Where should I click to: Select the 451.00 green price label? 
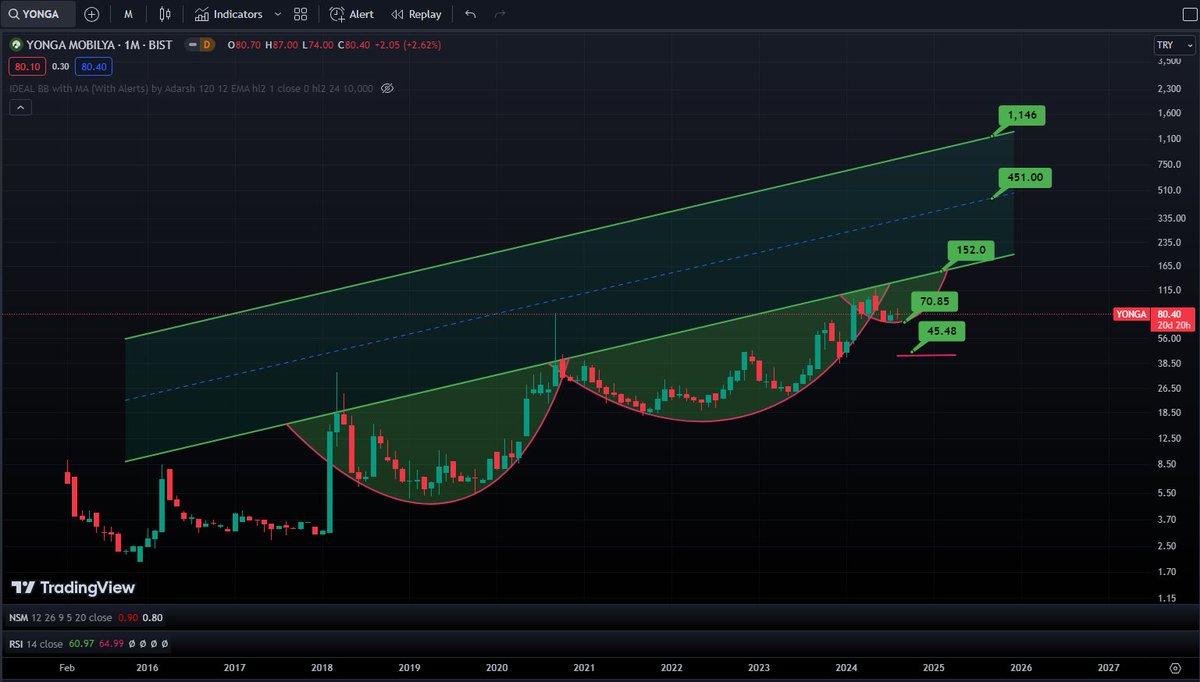pos(1024,177)
